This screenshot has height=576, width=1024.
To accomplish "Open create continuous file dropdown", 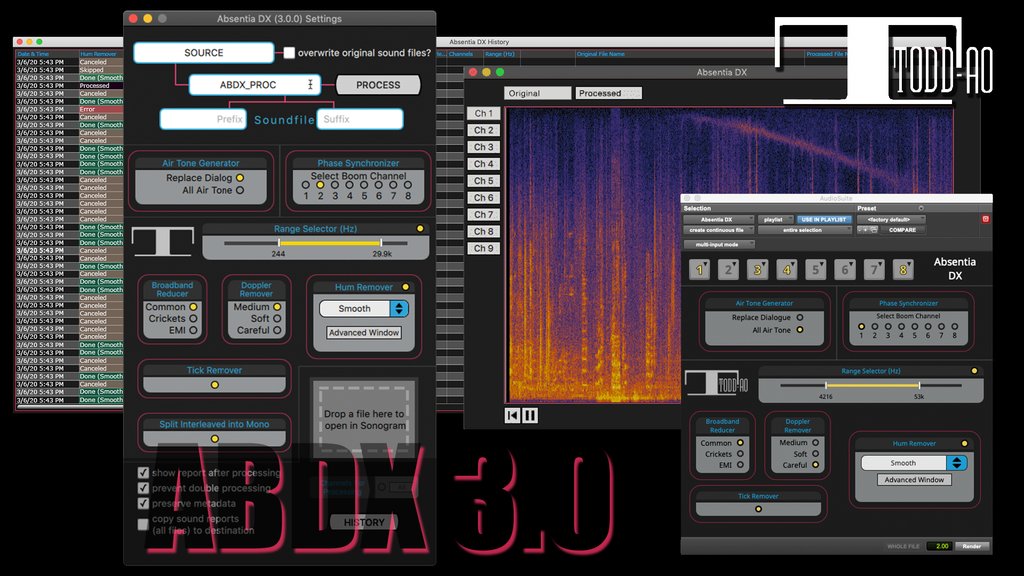I will (x=720, y=230).
